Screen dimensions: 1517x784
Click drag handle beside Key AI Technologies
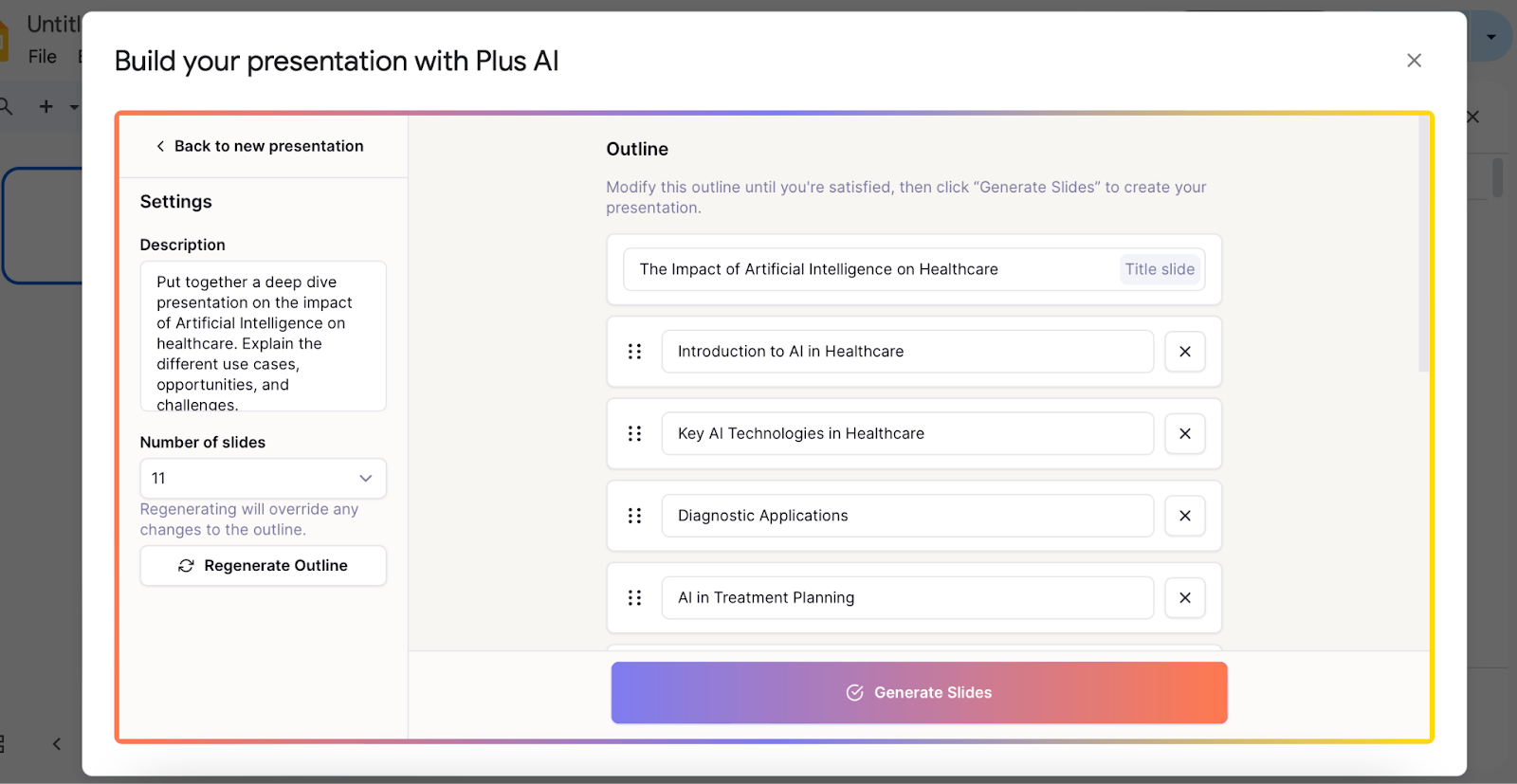point(634,433)
